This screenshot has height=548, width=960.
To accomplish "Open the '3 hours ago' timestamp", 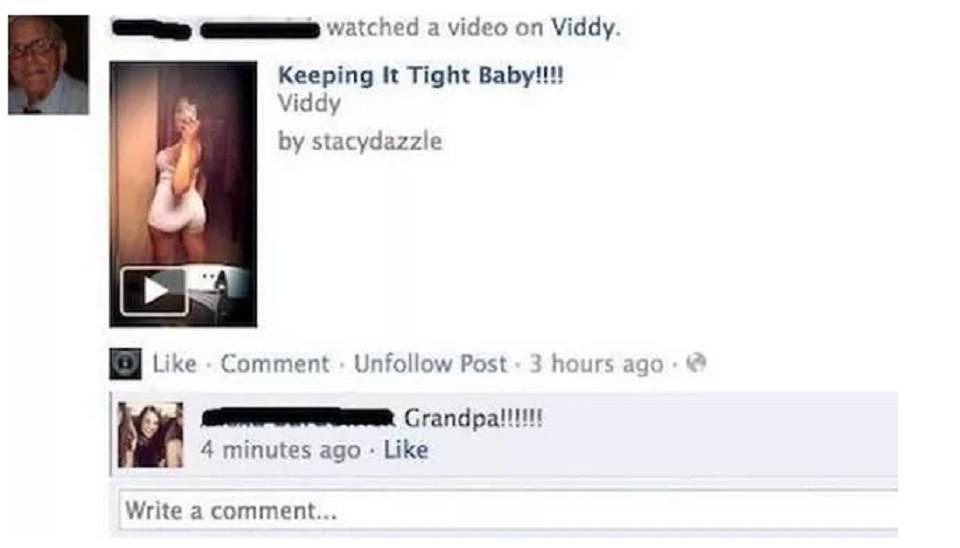I will 596,364.
